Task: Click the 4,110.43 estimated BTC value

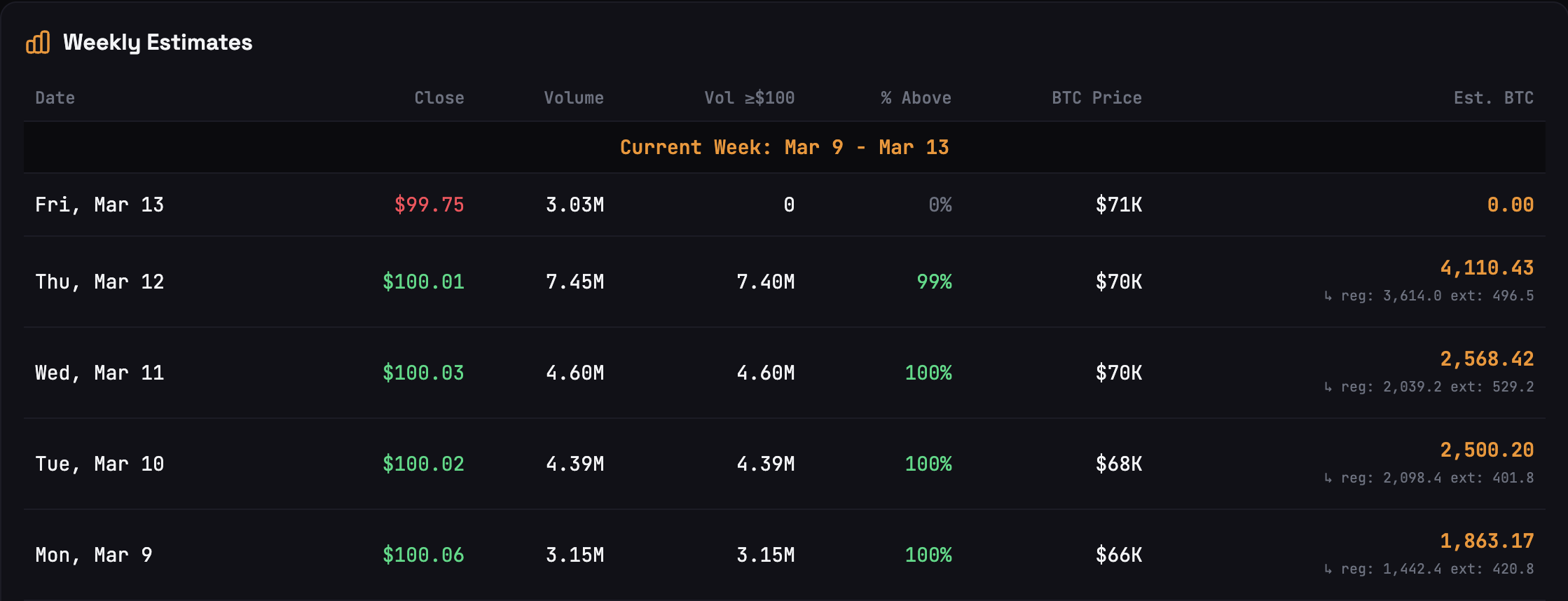Action: [x=1486, y=268]
